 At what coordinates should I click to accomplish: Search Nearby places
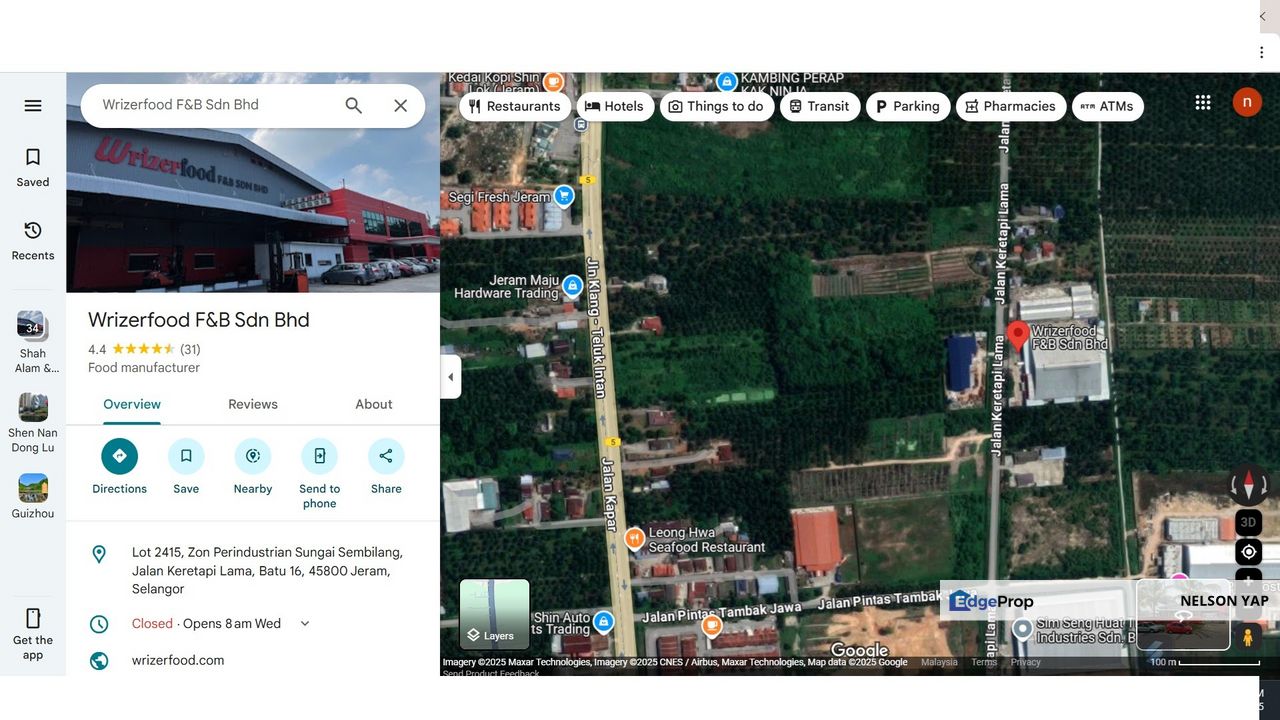[x=253, y=466]
